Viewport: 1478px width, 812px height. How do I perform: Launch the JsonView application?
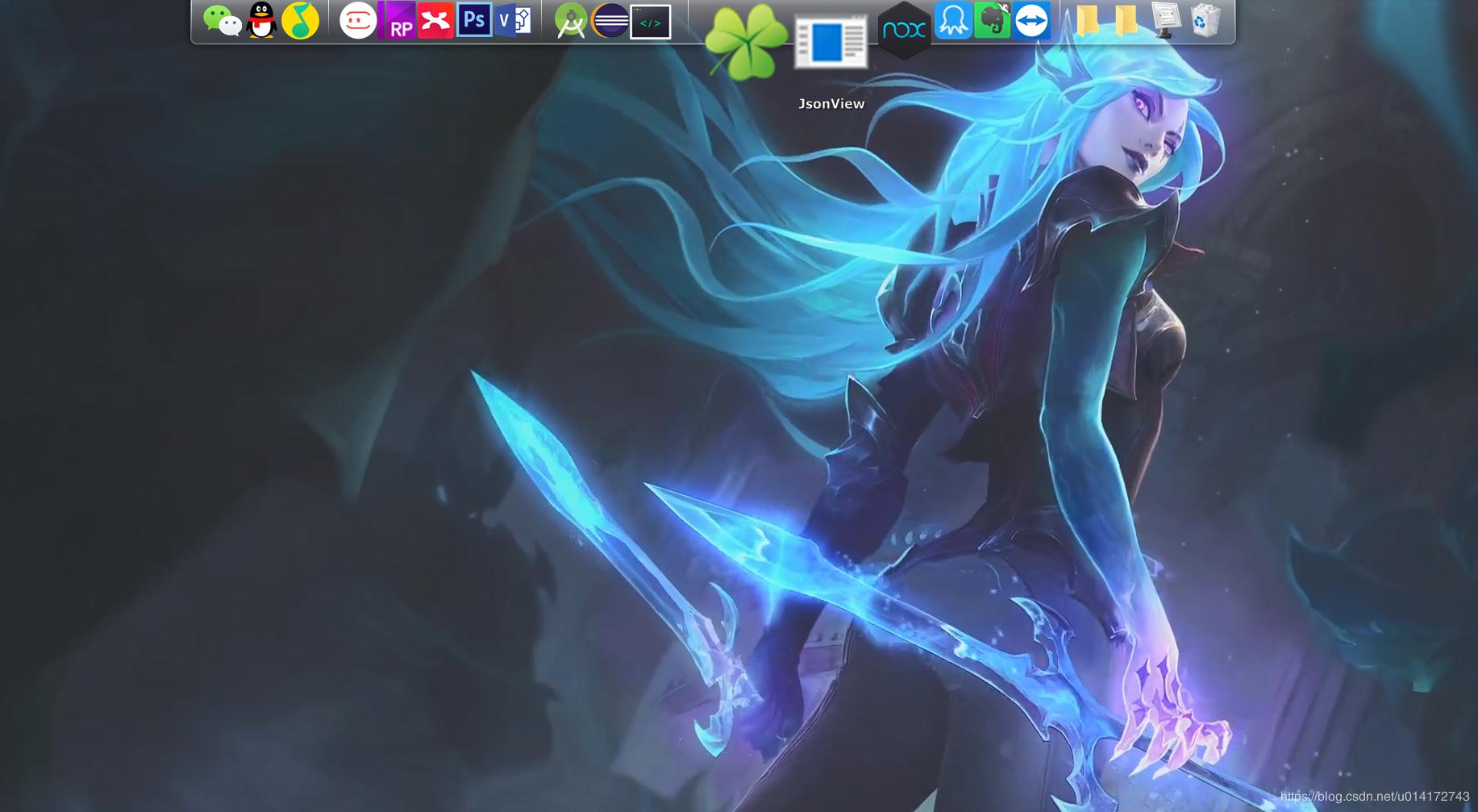[x=831, y=41]
